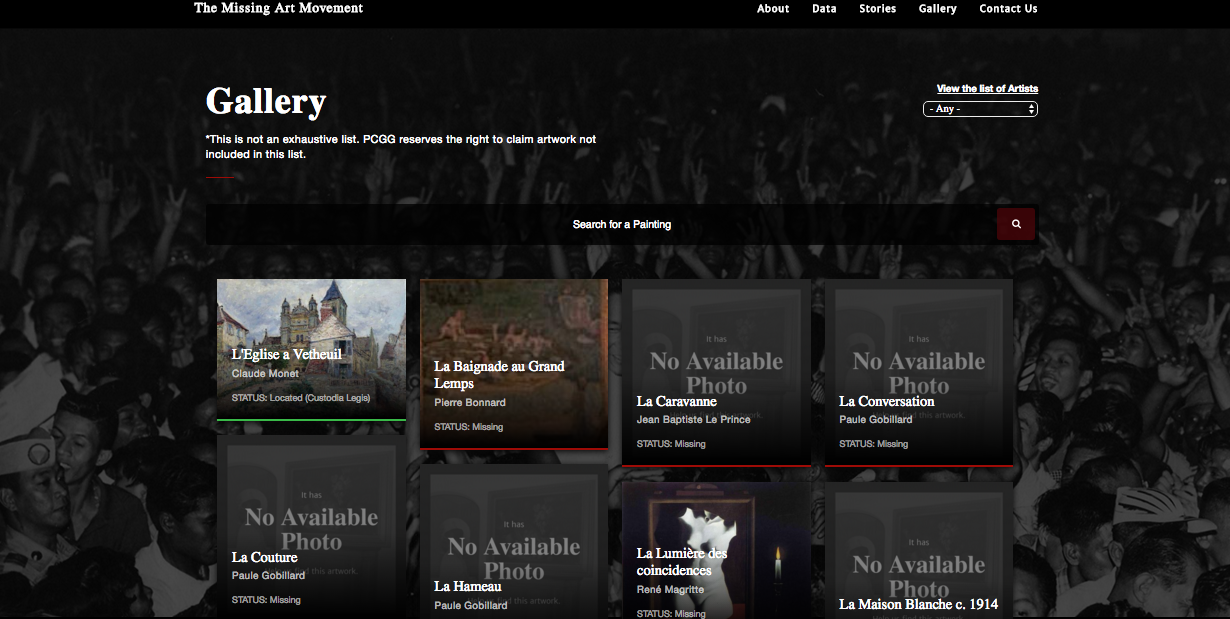The height and width of the screenshot is (619, 1230).
Task: Open the About menu item
Action: (x=773, y=9)
